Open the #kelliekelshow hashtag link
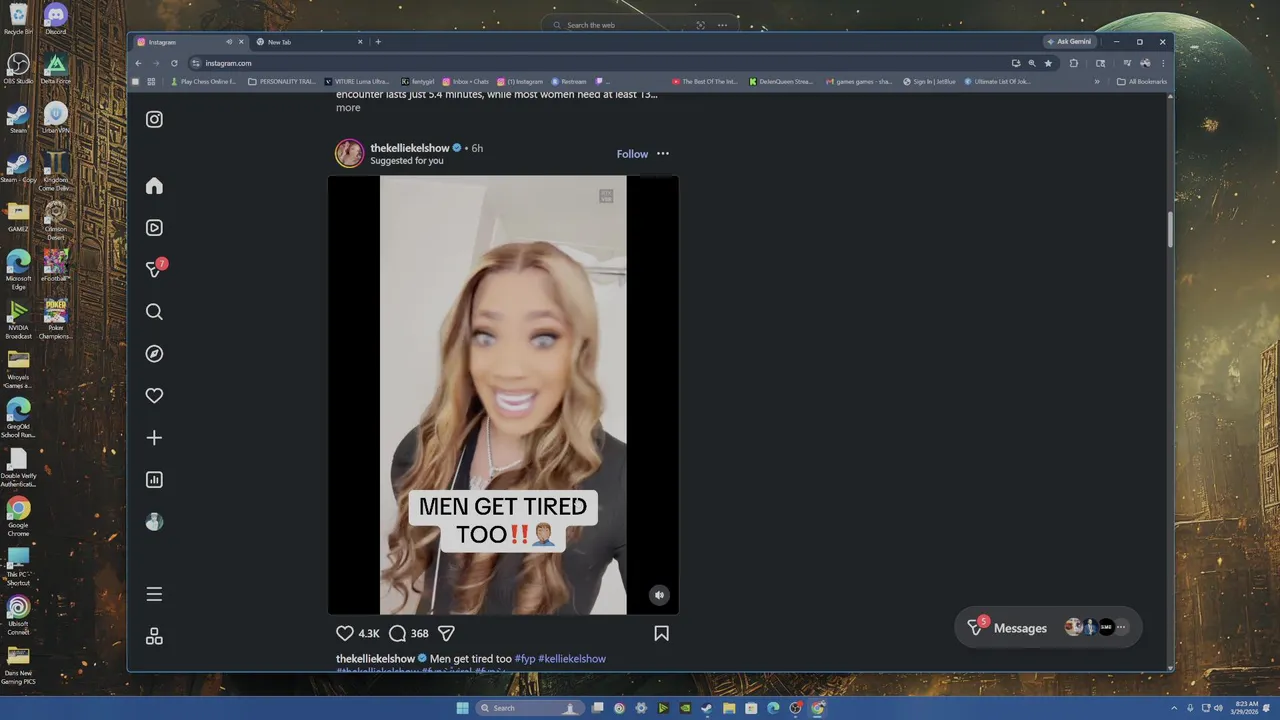1280x720 pixels. 572,659
